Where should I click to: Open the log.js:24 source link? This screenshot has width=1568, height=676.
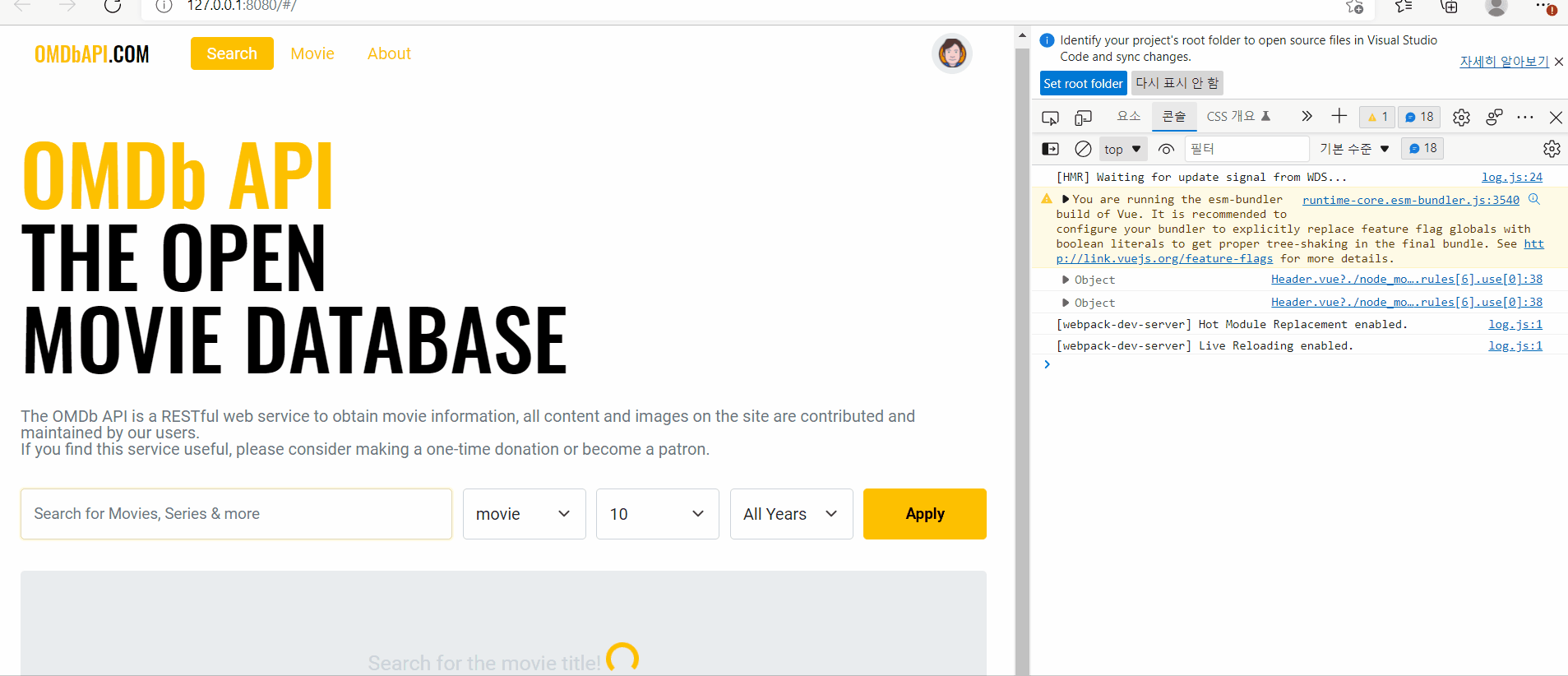tap(1511, 177)
